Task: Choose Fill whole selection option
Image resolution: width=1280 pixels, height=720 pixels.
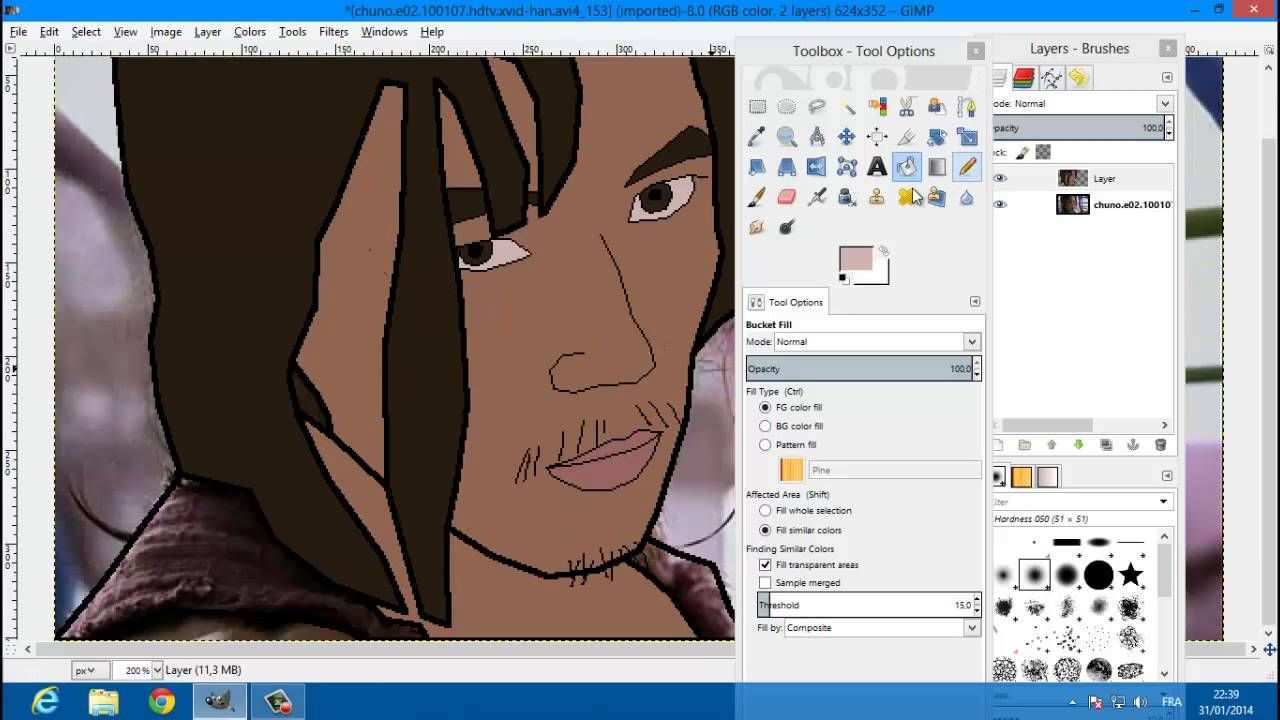Action: click(x=765, y=511)
